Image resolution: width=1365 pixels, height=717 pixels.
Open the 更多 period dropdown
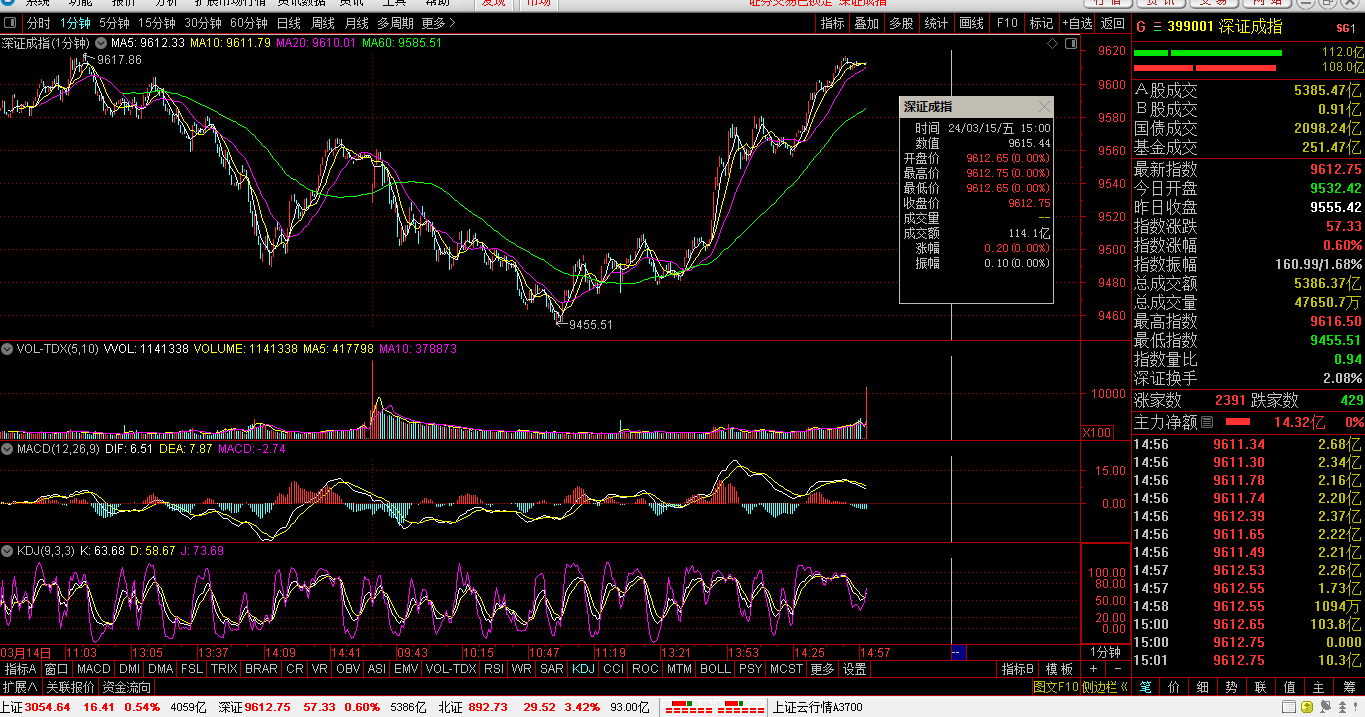pyautogui.click(x=438, y=23)
